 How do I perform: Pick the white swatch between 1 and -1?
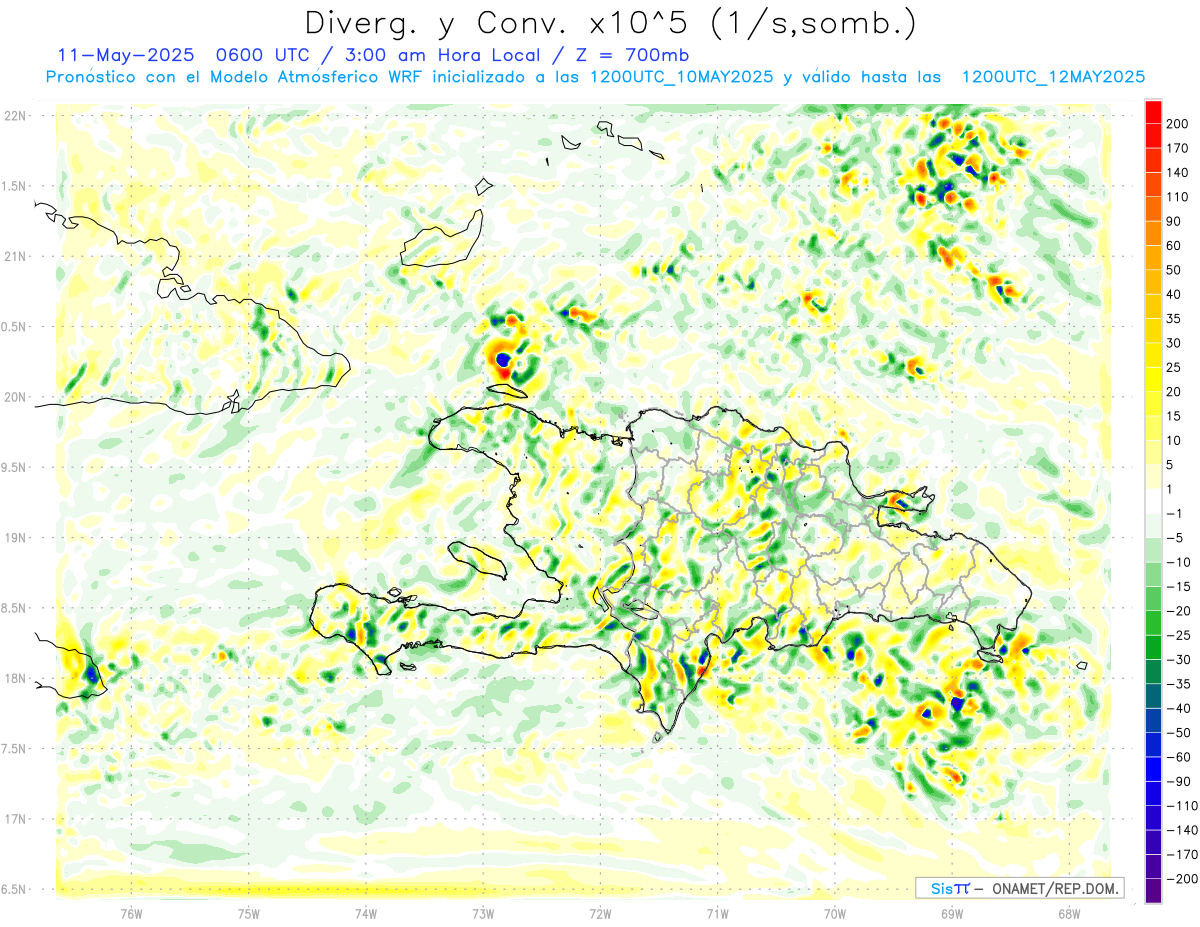[1153, 501]
